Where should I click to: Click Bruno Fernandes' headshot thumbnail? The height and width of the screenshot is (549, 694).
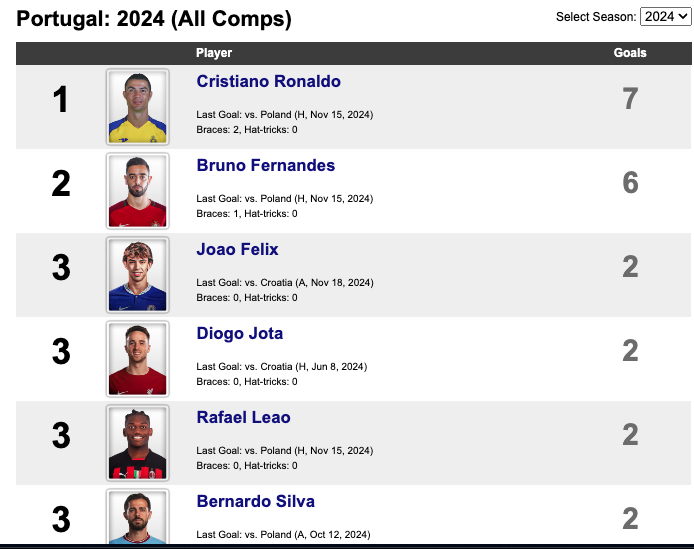[138, 191]
